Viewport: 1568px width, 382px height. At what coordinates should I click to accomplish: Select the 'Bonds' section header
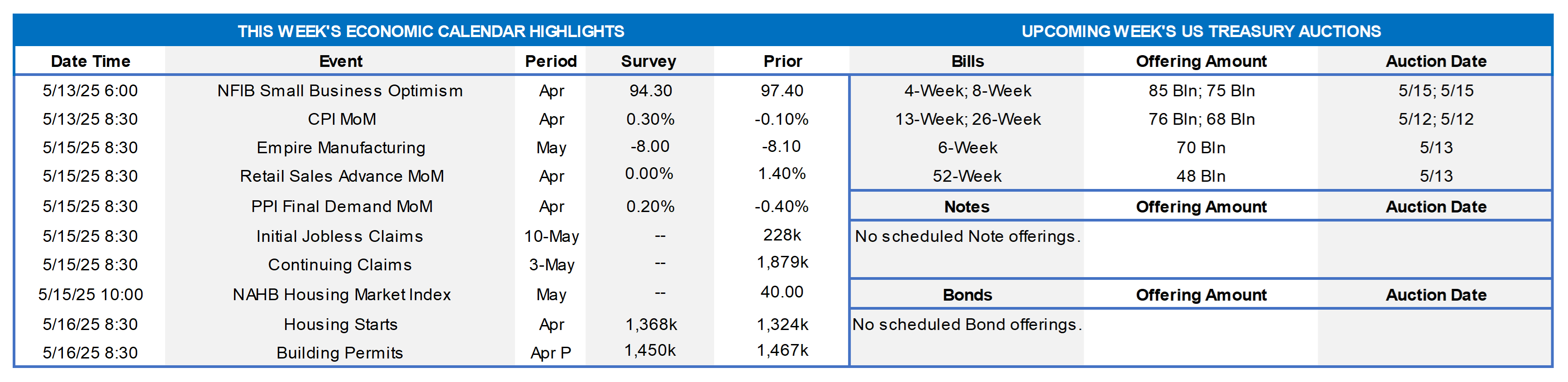click(967, 295)
